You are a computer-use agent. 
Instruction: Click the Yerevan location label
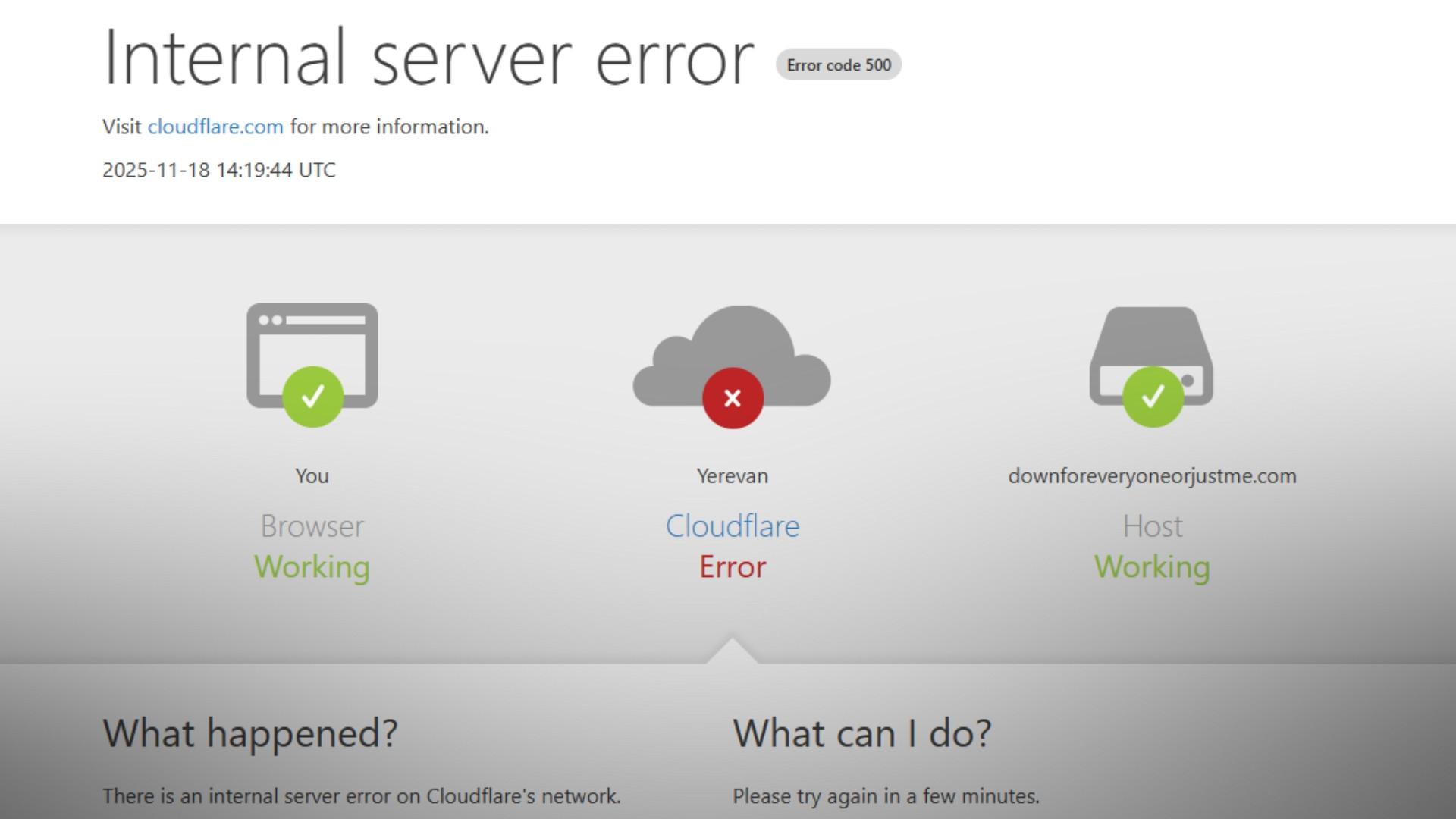[733, 476]
